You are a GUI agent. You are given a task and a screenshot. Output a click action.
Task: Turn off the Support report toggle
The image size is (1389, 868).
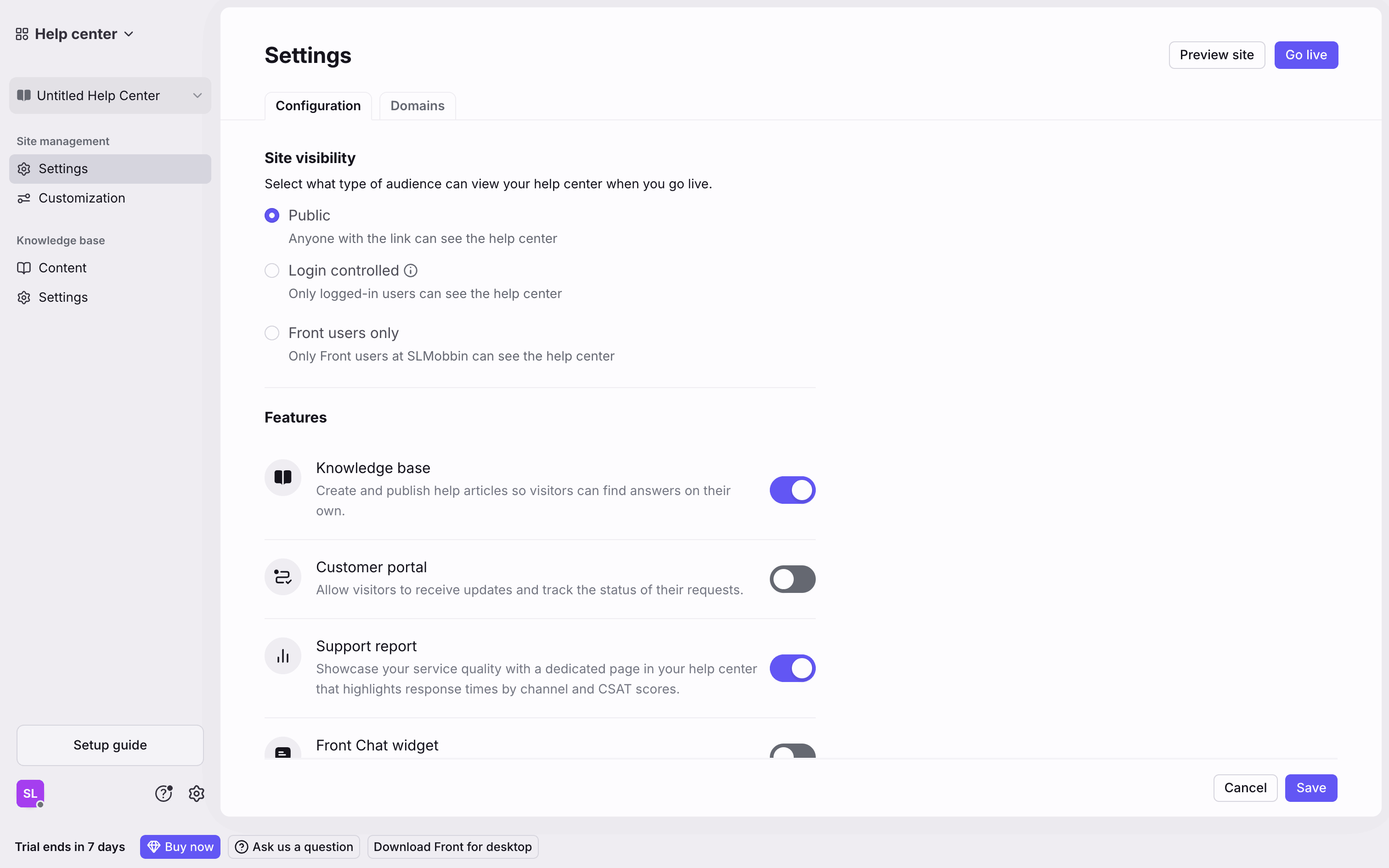(792, 668)
